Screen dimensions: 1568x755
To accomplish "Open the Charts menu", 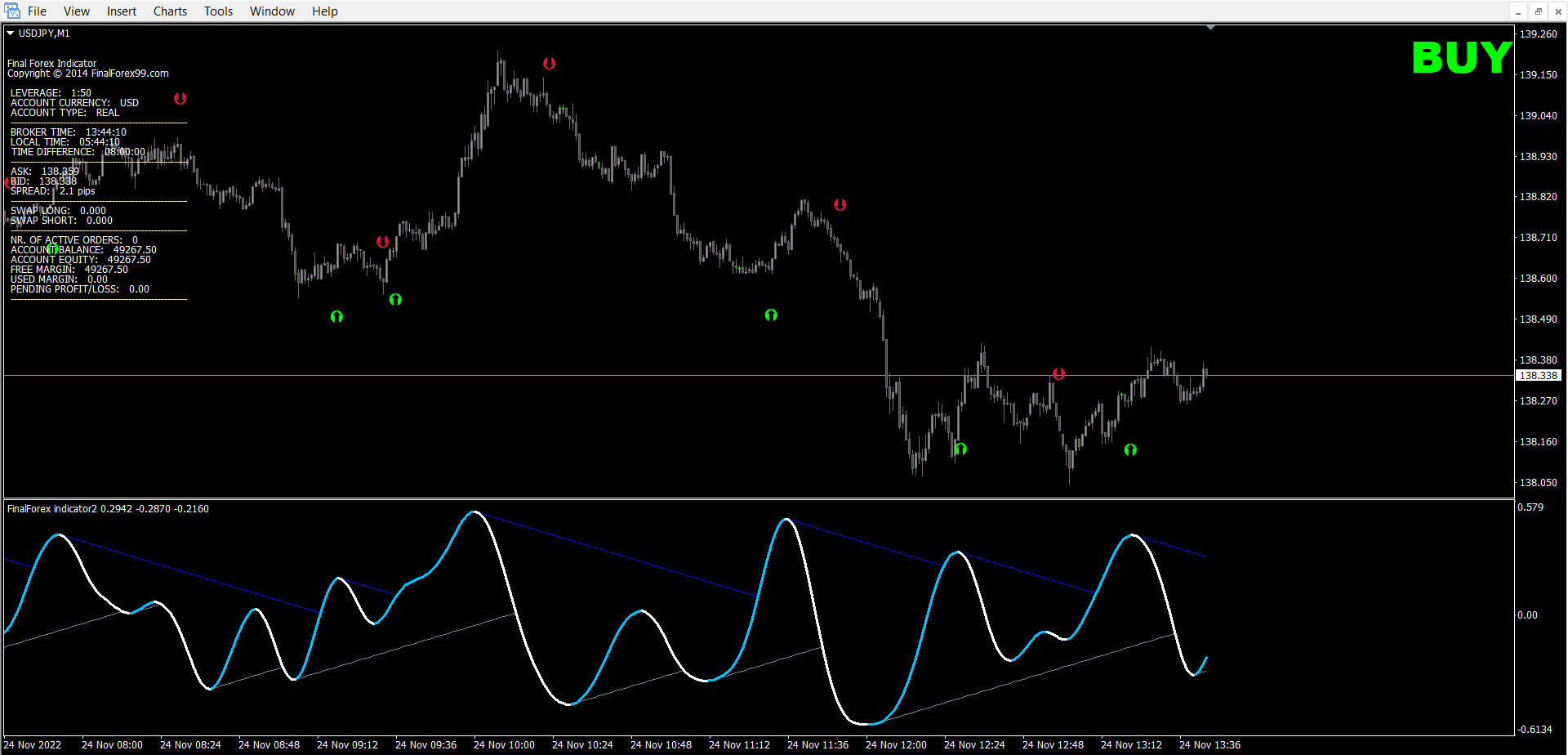I will [x=170, y=11].
